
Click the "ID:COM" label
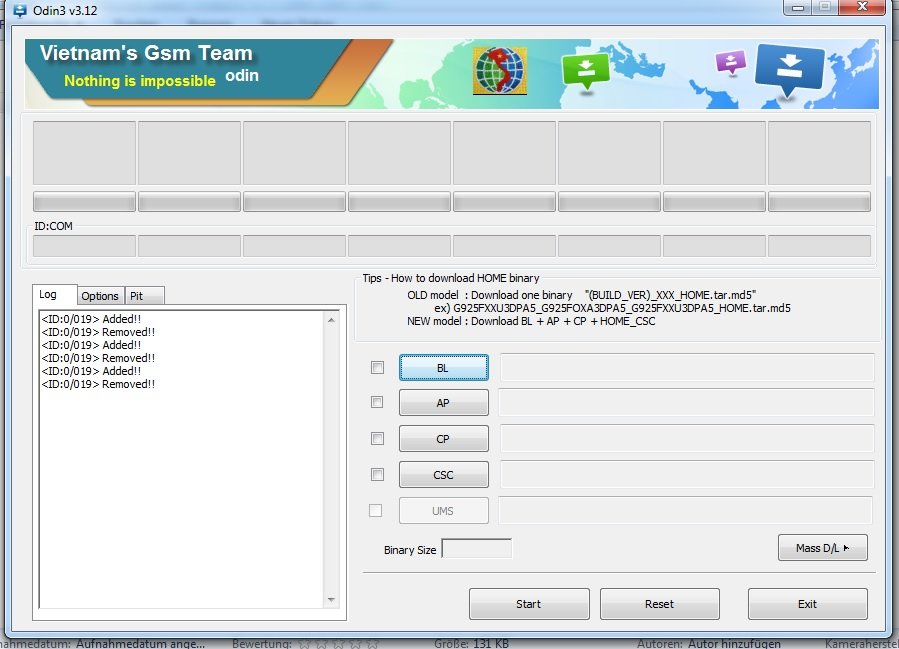(x=53, y=226)
